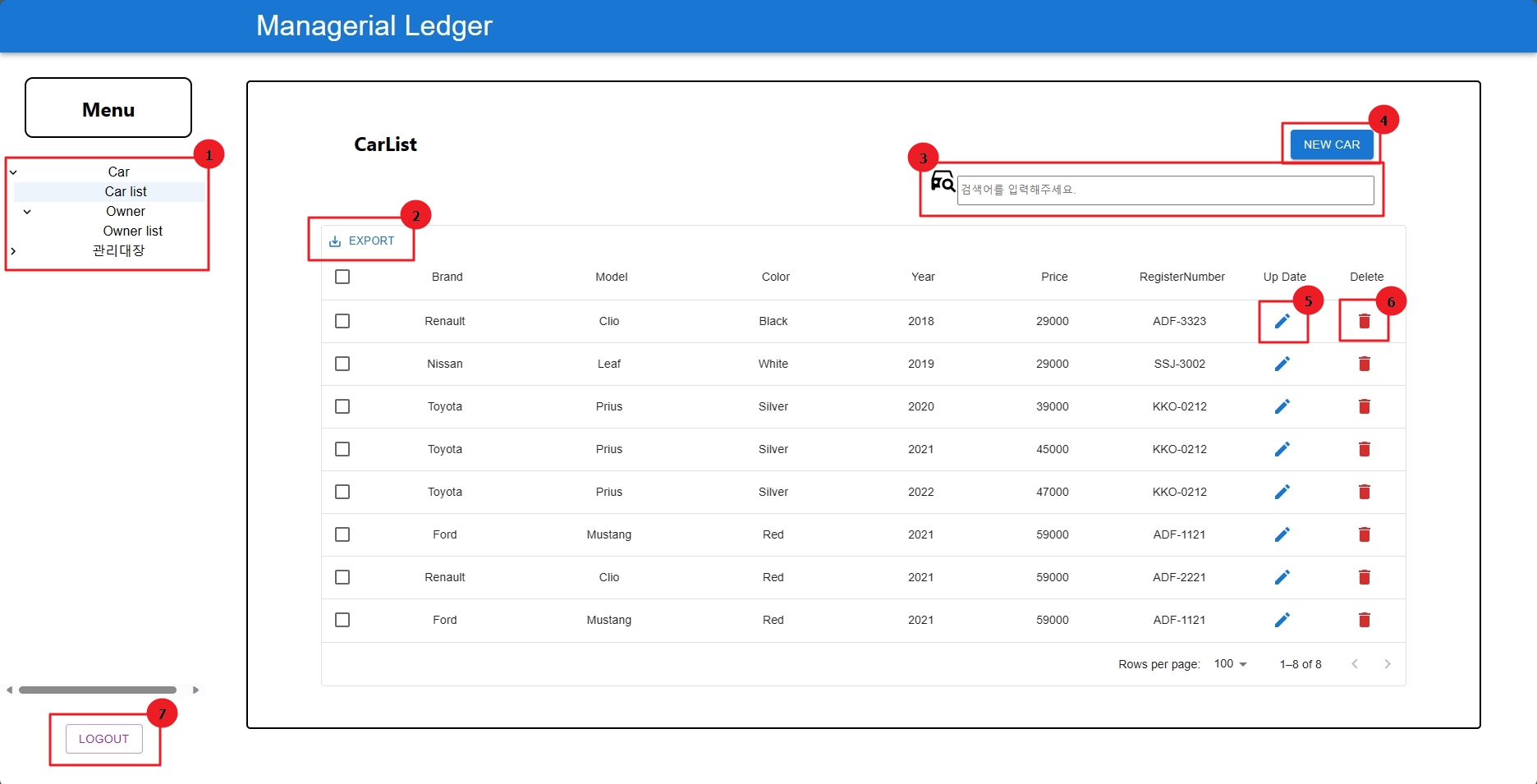Viewport: 1537px width, 784px height.
Task: Check the Renault Clio Black row
Action: click(x=342, y=321)
